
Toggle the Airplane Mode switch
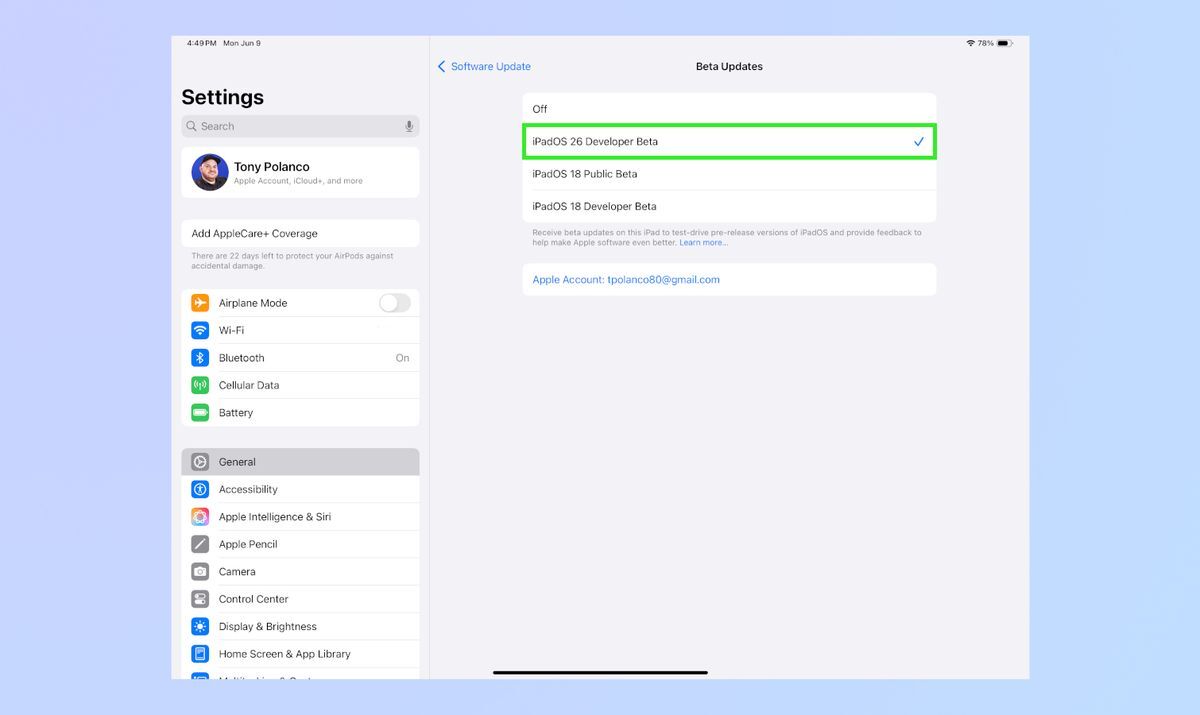coord(395,303)
